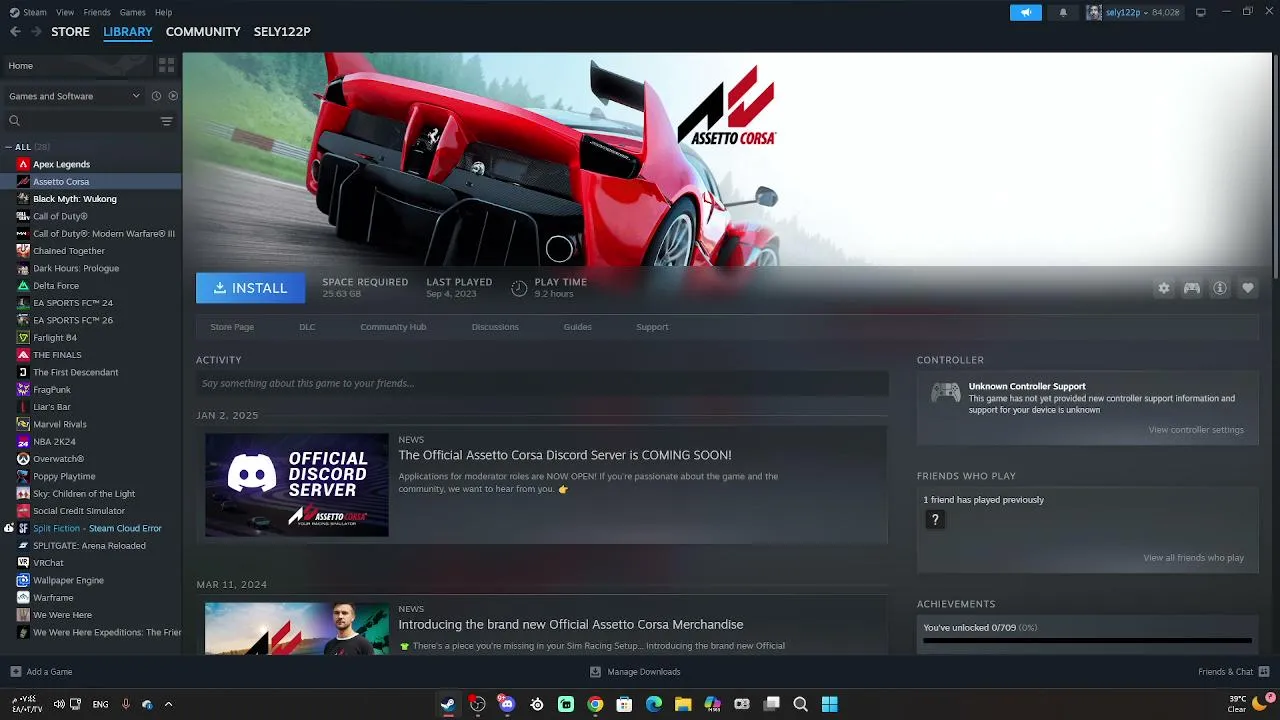Add game to favorites heart icon
1280x720 pixels.
pos(1248,288)
